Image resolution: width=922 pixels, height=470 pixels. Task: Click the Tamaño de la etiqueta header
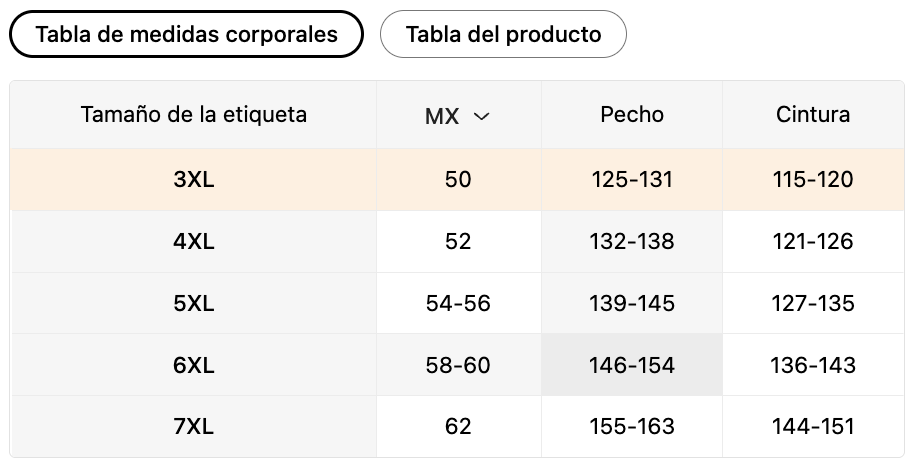pos(193,115)
